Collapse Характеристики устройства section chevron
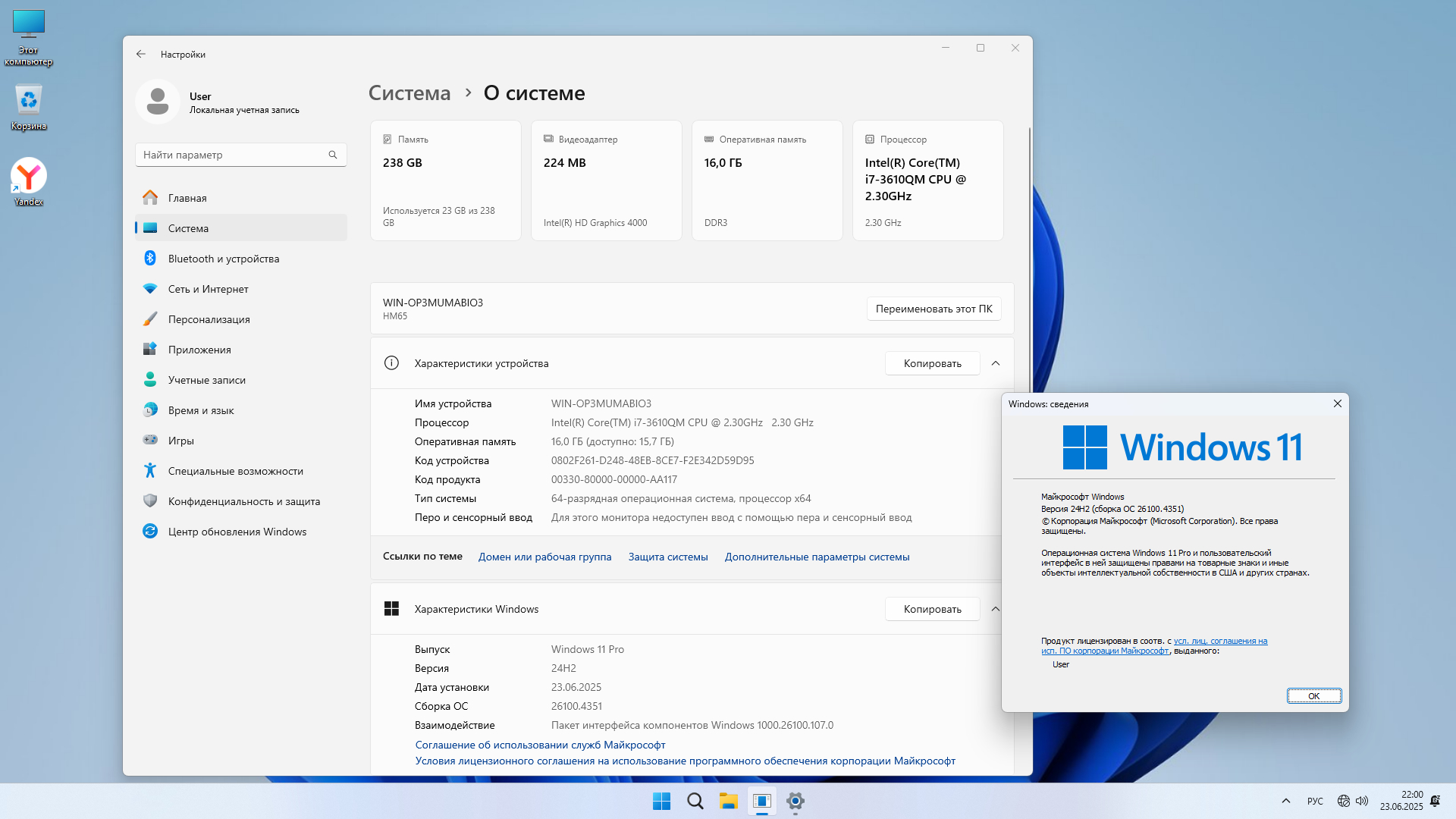Viewport: 1456px width, 819px height. point(995,363)
